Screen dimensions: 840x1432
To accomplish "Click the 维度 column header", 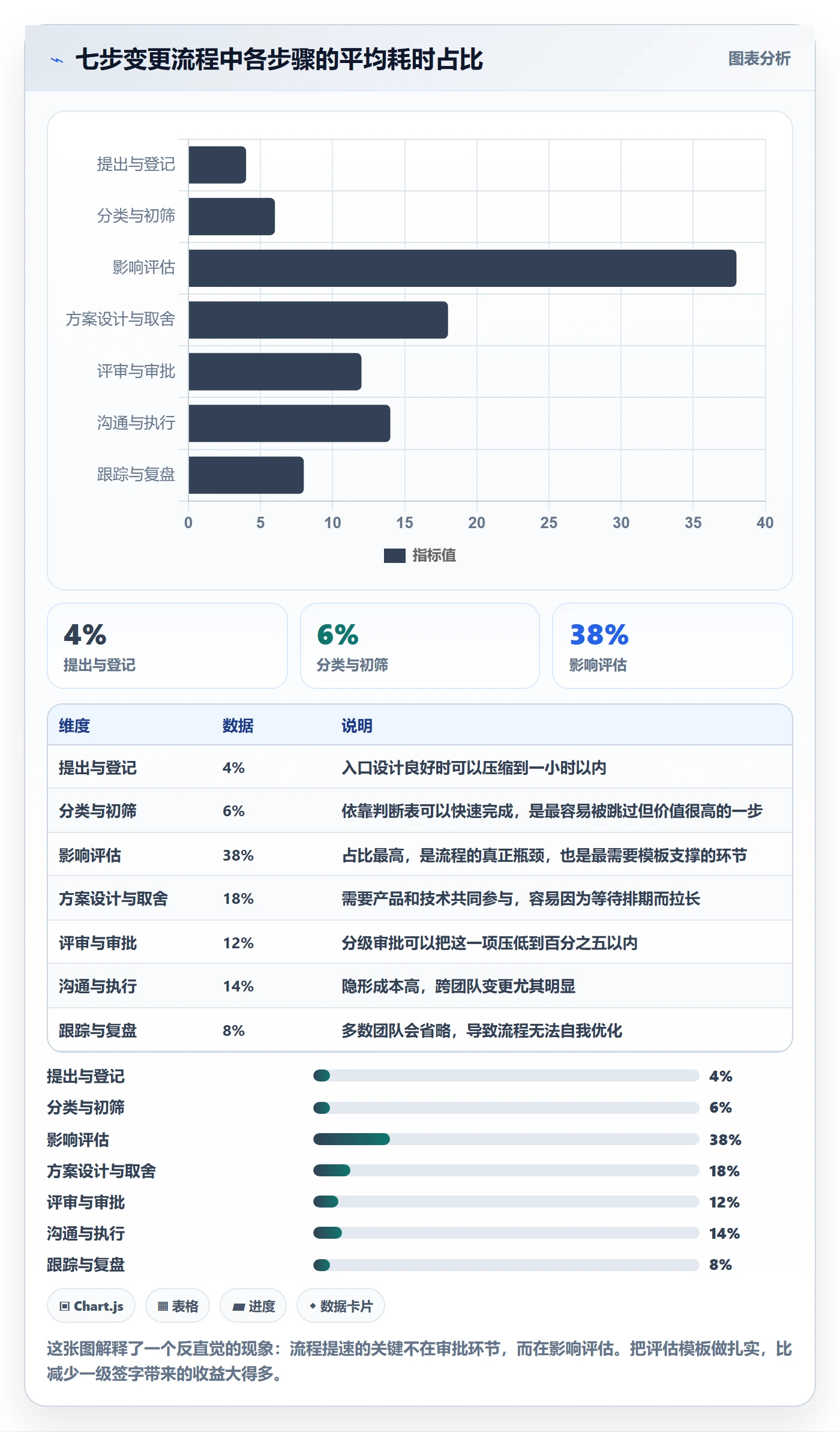I will point(74,726).
